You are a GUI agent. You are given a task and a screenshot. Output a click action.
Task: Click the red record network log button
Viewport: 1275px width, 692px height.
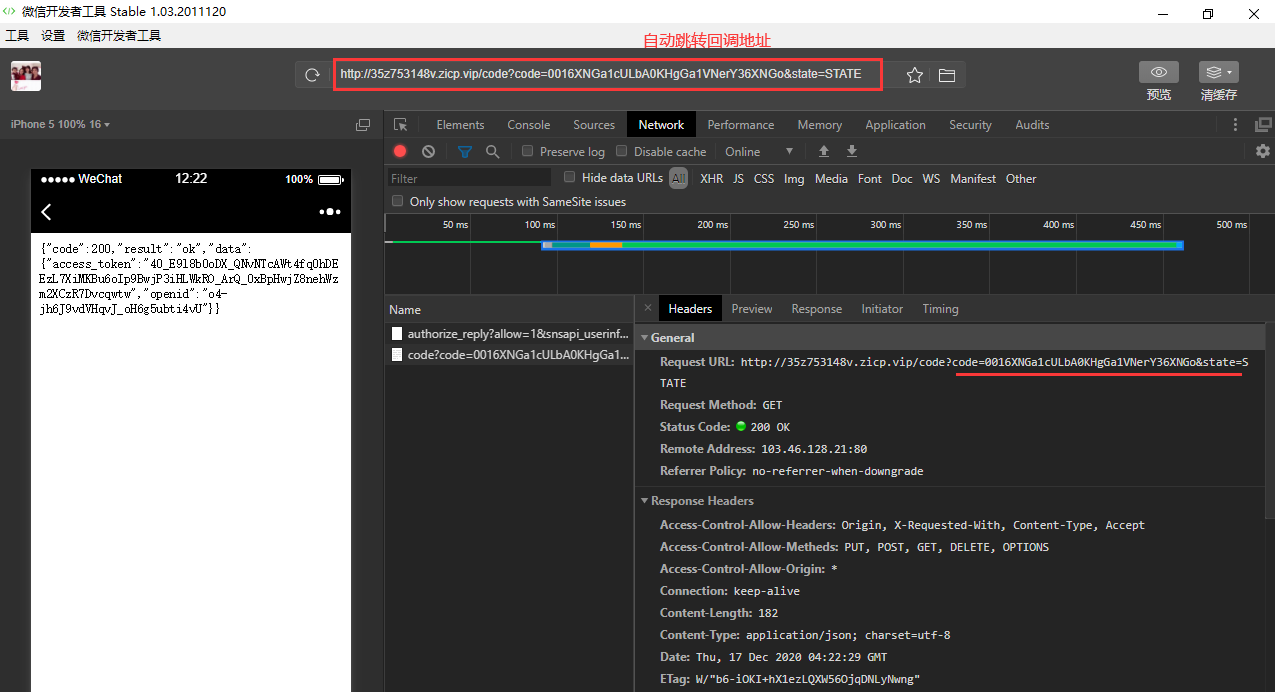click(400, 151)
